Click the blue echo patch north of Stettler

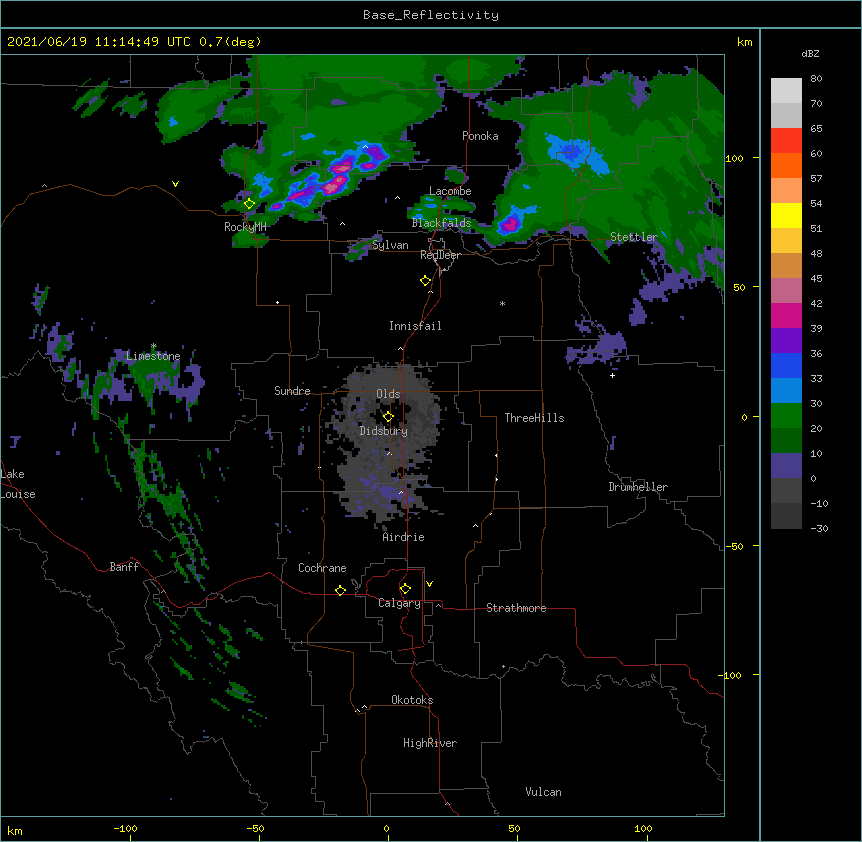click(x=576, y=152)
